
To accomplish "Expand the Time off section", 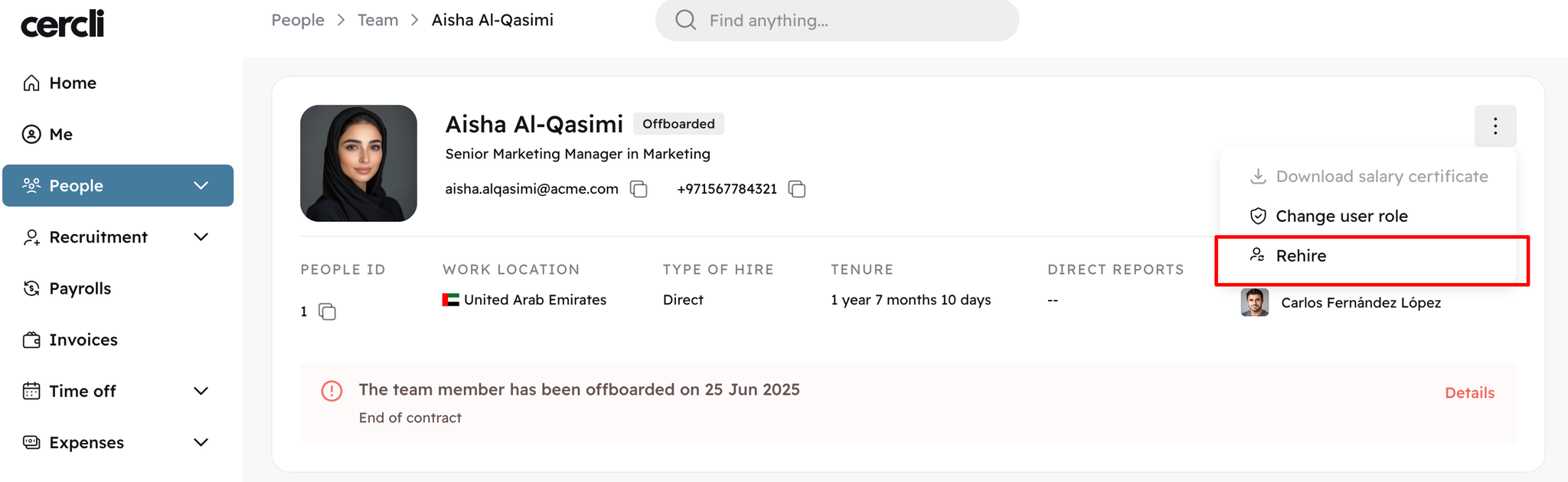I will (x=201, y=391).
